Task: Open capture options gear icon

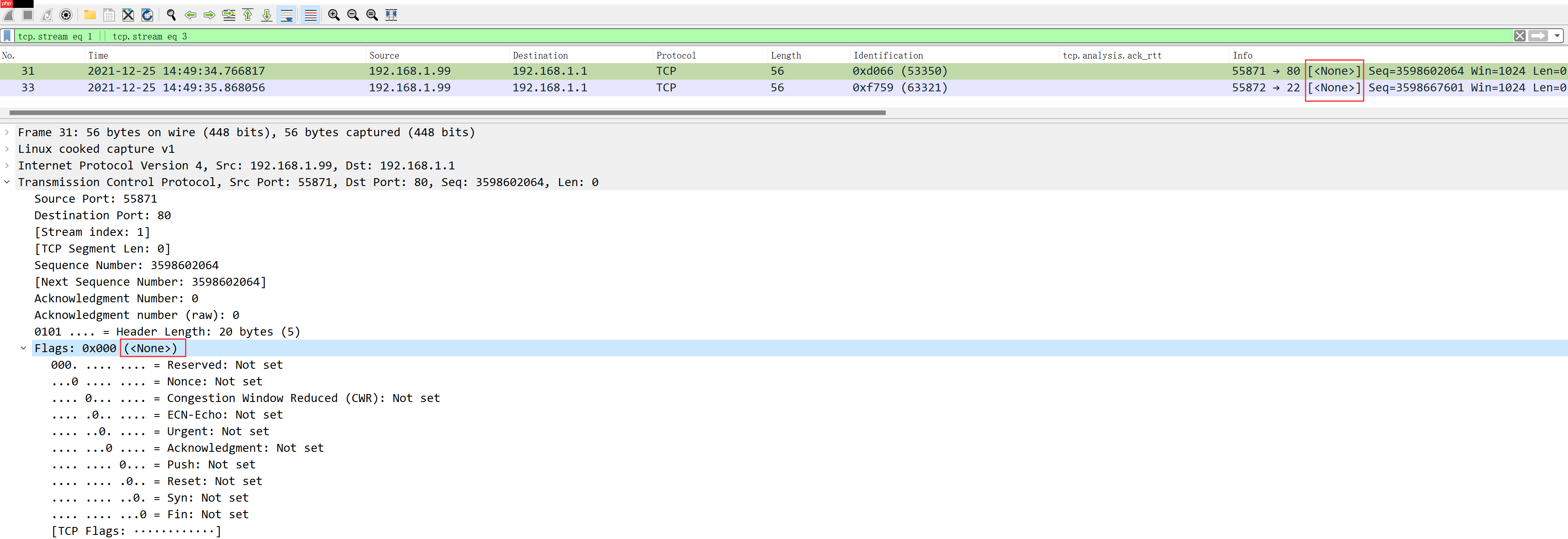Action: (66, 15)
